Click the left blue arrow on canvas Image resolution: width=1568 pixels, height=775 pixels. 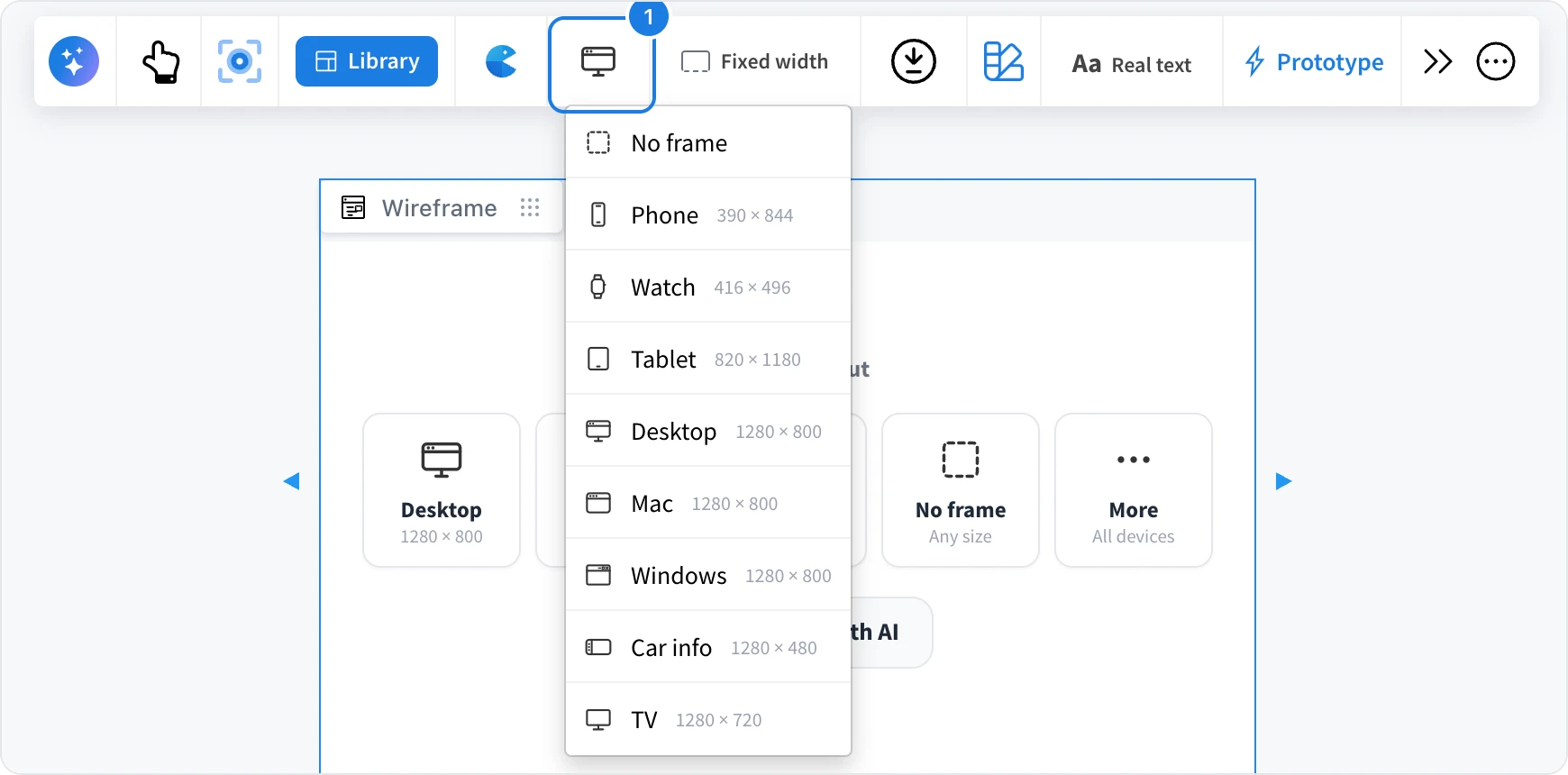pyautogui.click(x=291, y=481)
